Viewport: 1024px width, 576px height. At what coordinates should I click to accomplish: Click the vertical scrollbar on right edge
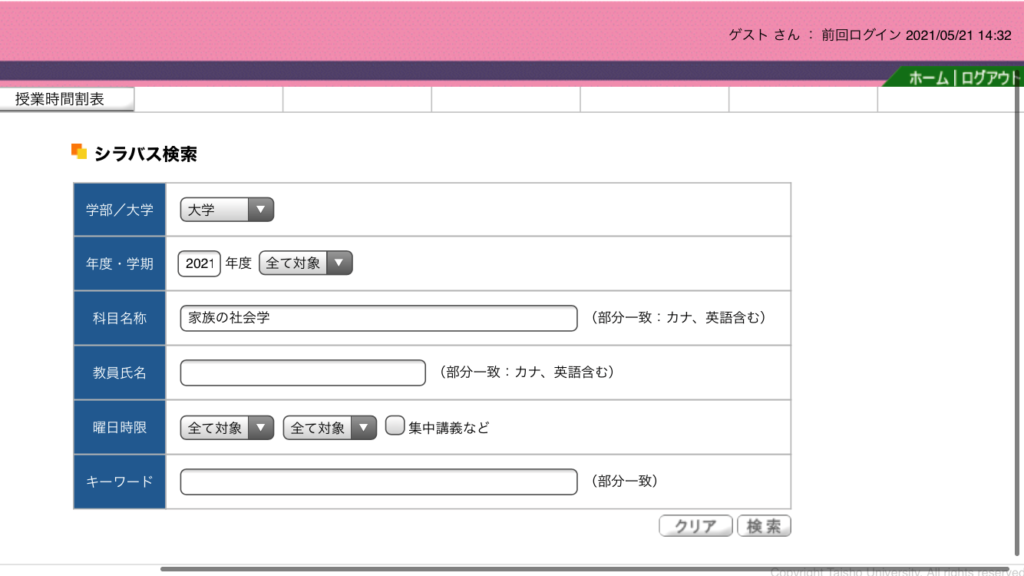(1019, 300)
